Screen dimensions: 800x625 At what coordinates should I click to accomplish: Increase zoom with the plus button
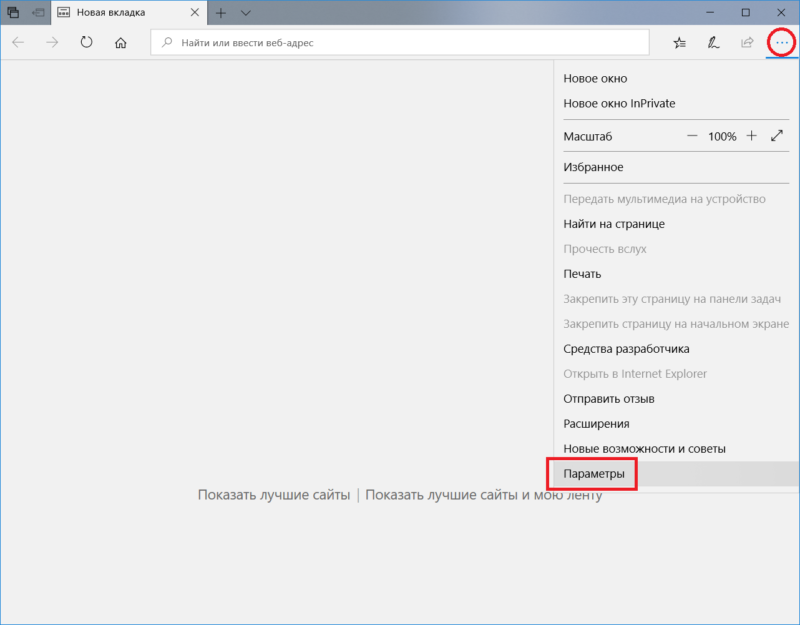[x=751, y=136]
